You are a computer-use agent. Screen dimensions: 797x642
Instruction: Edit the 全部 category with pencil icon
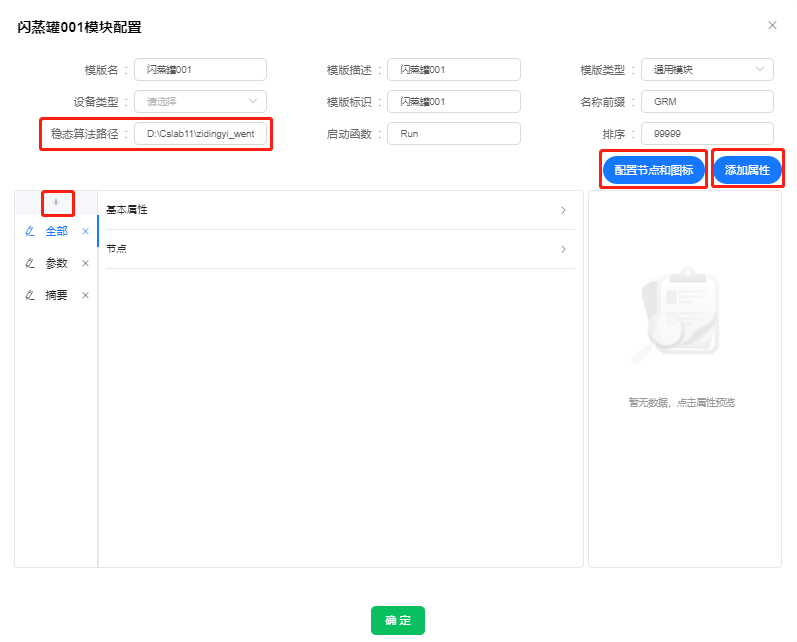(30, 231)
